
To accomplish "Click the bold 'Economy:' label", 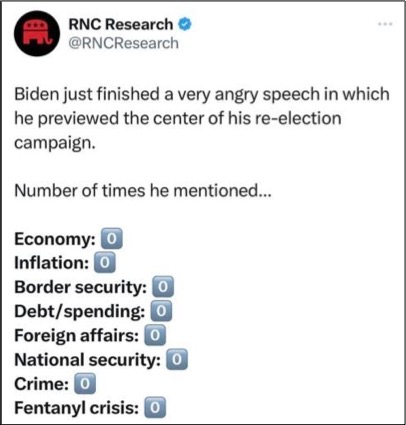I will [55, 240].
